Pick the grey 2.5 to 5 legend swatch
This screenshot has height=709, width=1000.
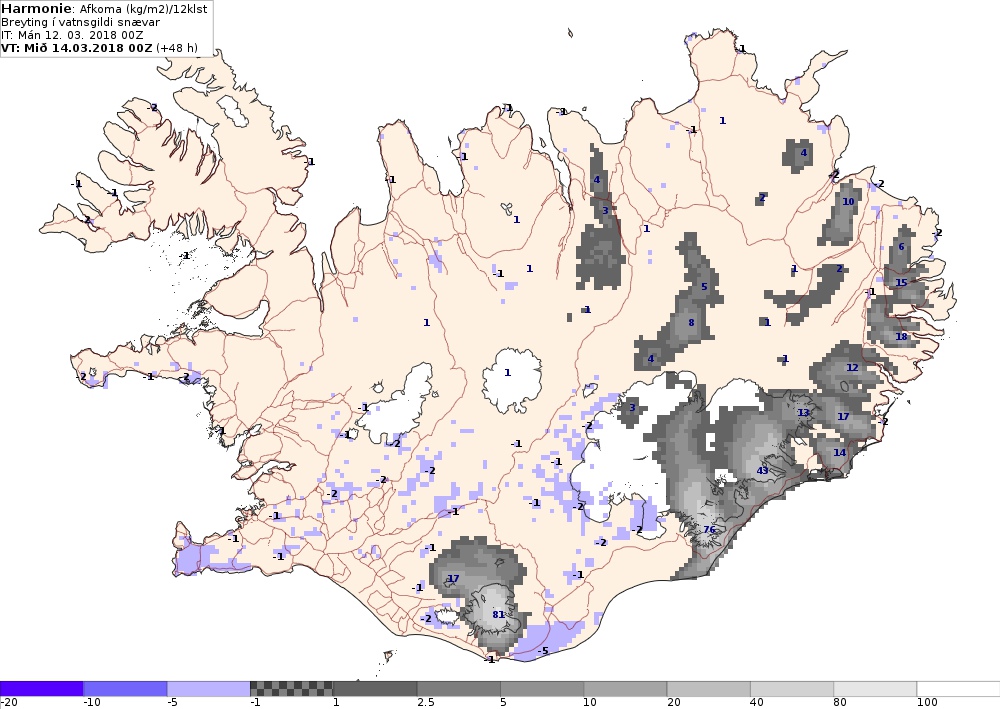coord(459,689)
